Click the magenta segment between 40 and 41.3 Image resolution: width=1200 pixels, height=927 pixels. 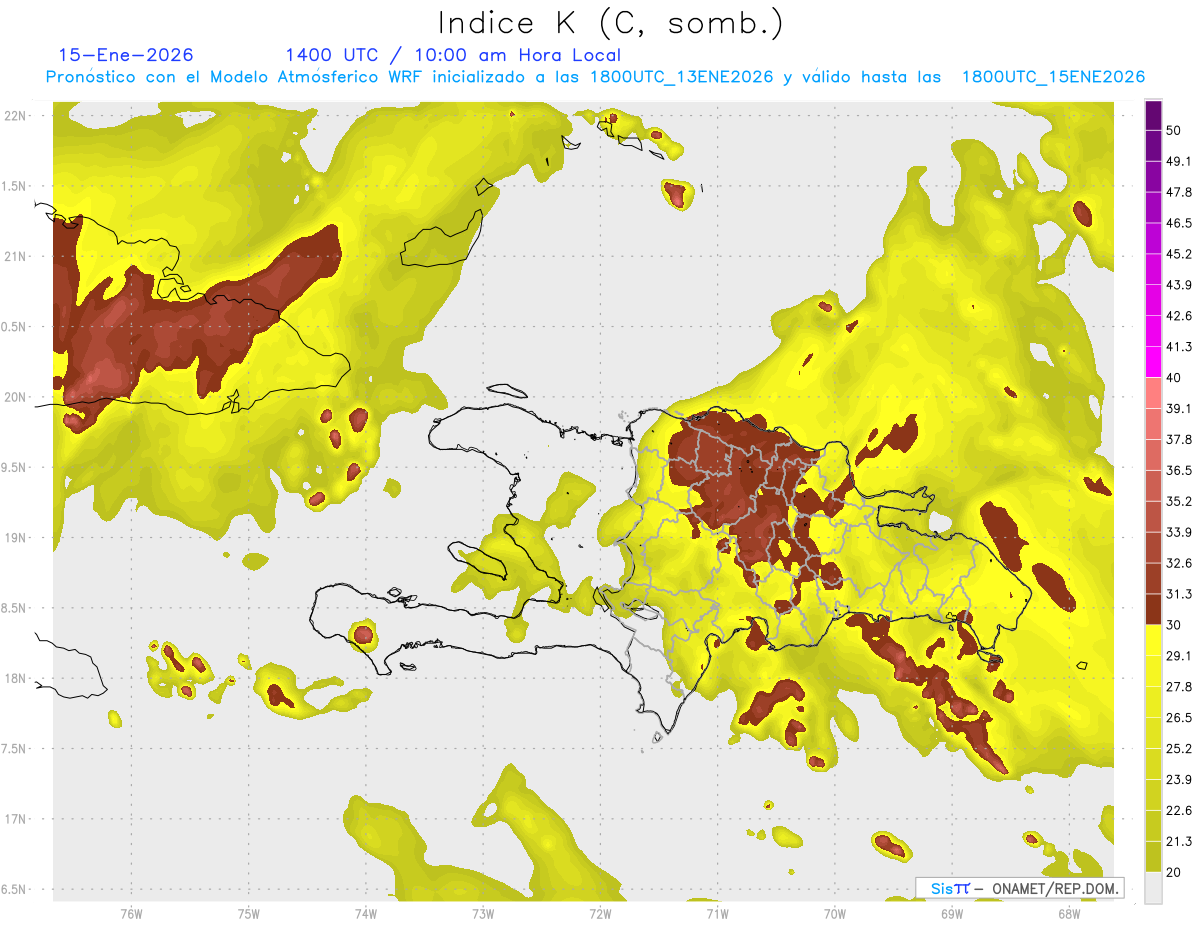[1153, 362]
